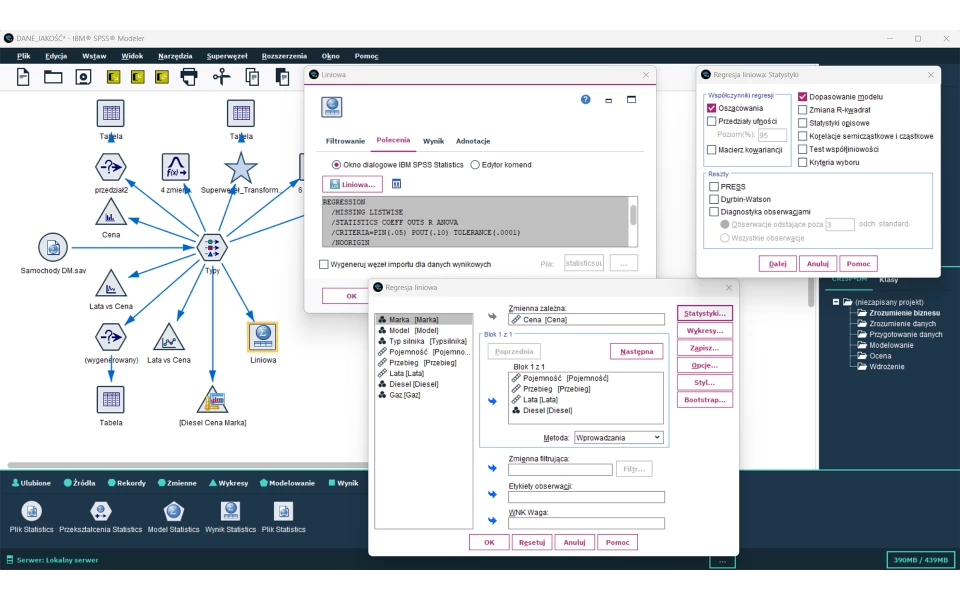This screenshot has height=600, width=960.
Task: Select the Liniowa regression node on canvas
Action: tap(263, 337)
